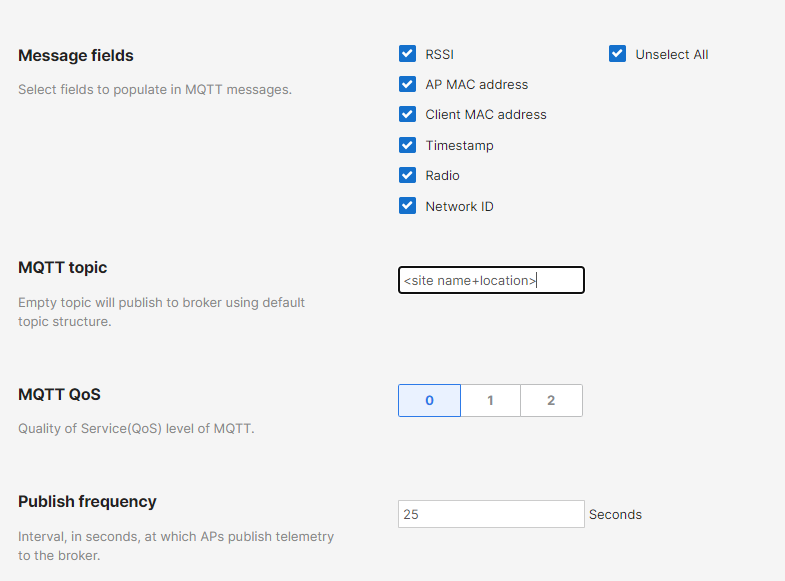Disable the Client MAC address checkbox

(407, 114)
